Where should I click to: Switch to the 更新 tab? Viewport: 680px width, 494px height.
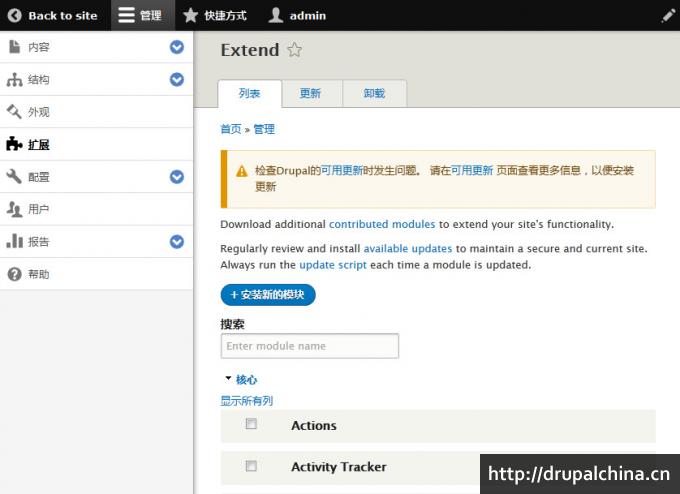[312, 93]
